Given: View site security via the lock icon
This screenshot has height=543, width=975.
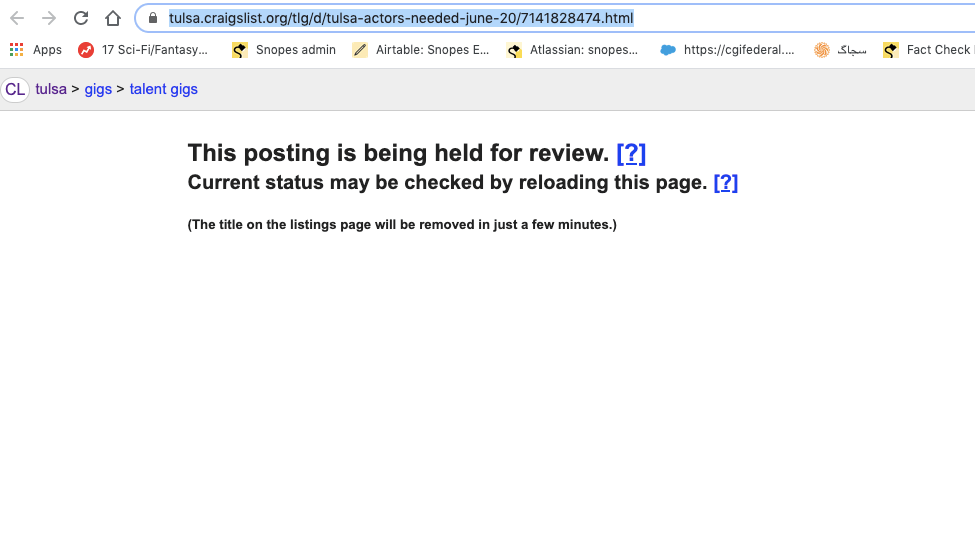Looking at the screenshot, I should click(x=153, y=18).
